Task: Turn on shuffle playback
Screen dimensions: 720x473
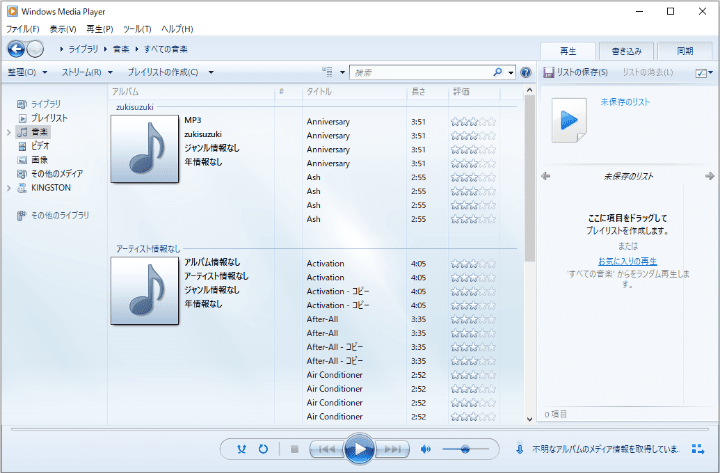Action: [242, 449]
